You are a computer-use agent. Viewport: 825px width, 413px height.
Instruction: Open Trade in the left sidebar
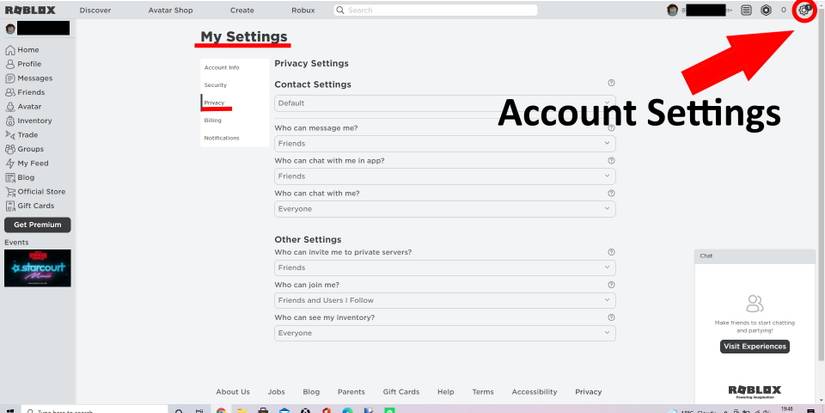(x=28, y=135)
